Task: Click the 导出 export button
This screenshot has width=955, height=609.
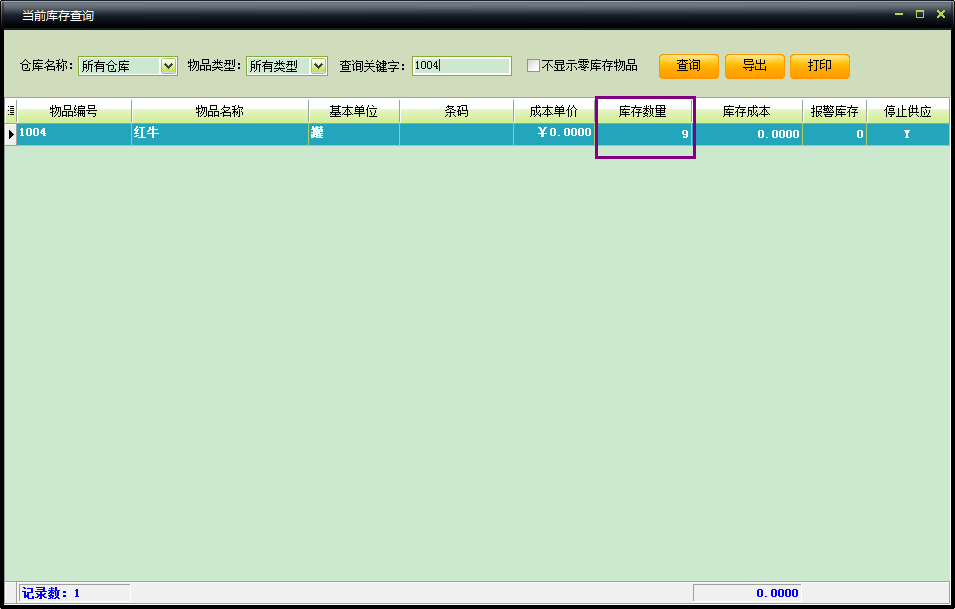Action: (x=755, y=66)
